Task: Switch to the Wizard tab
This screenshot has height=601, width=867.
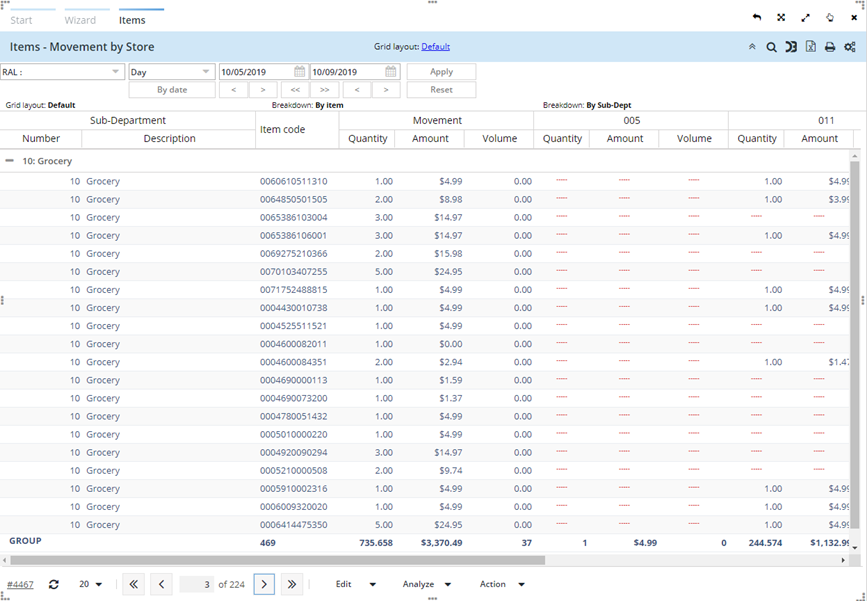Action: tap(80, 20)
